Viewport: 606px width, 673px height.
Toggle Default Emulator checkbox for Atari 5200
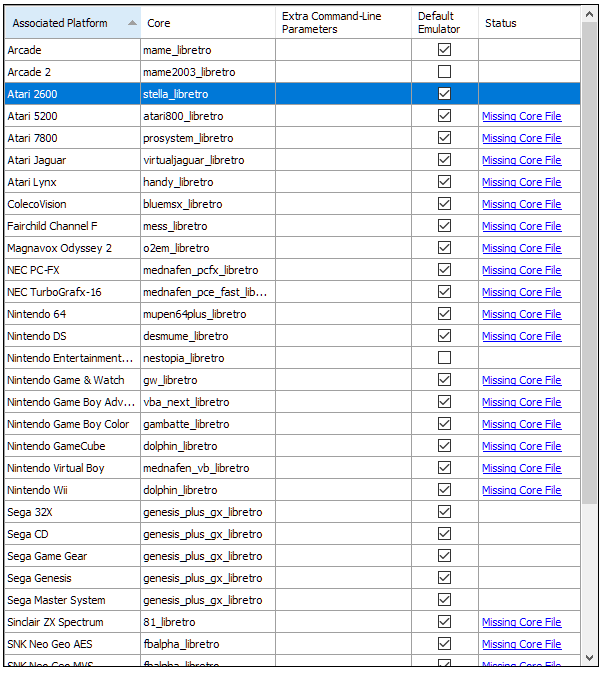pyautogui.click(x=444, y=116)
